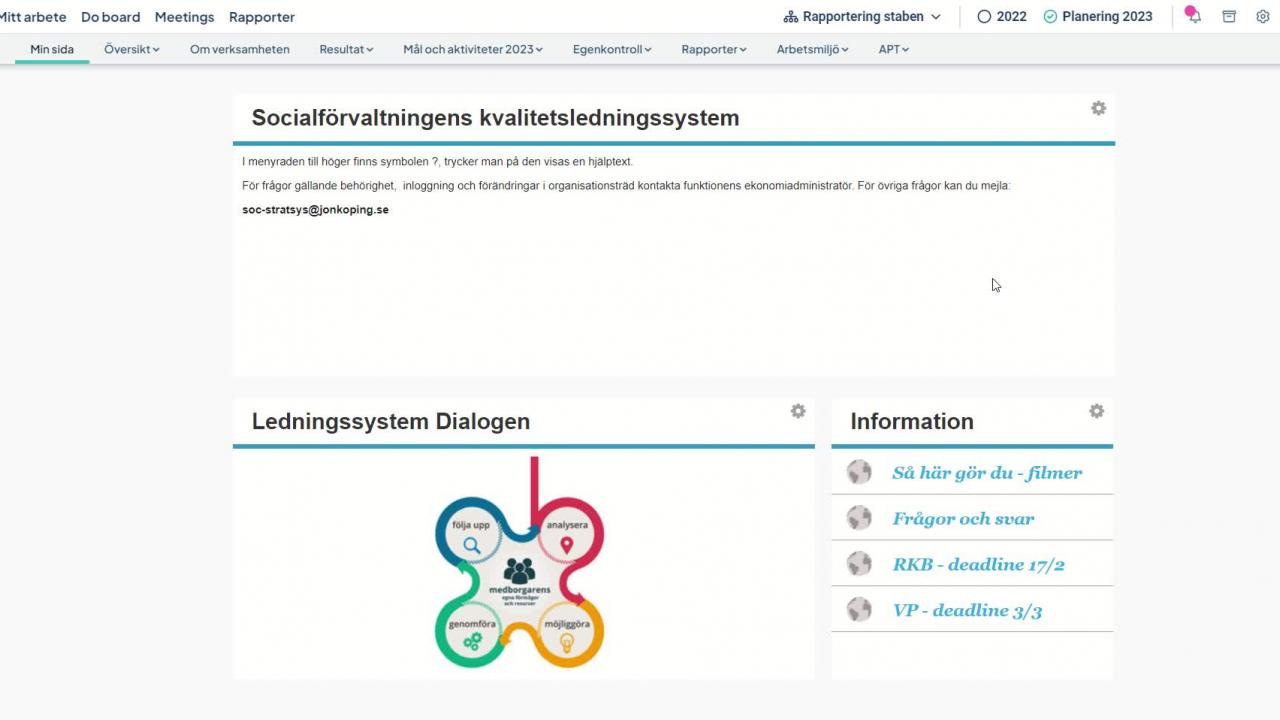Toggle the Planering 2023 checkmark status
1280x720 pixels.
(1049, 16)
